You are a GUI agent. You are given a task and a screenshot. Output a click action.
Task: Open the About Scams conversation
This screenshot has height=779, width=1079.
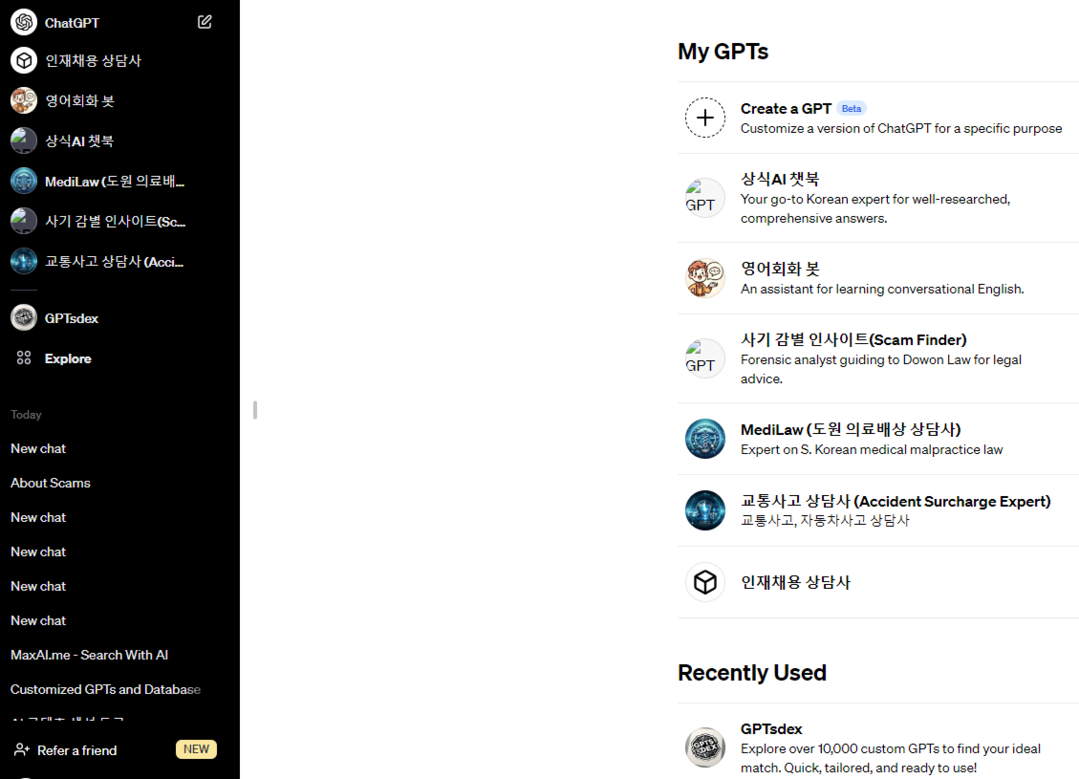click(x=50, y=483)
